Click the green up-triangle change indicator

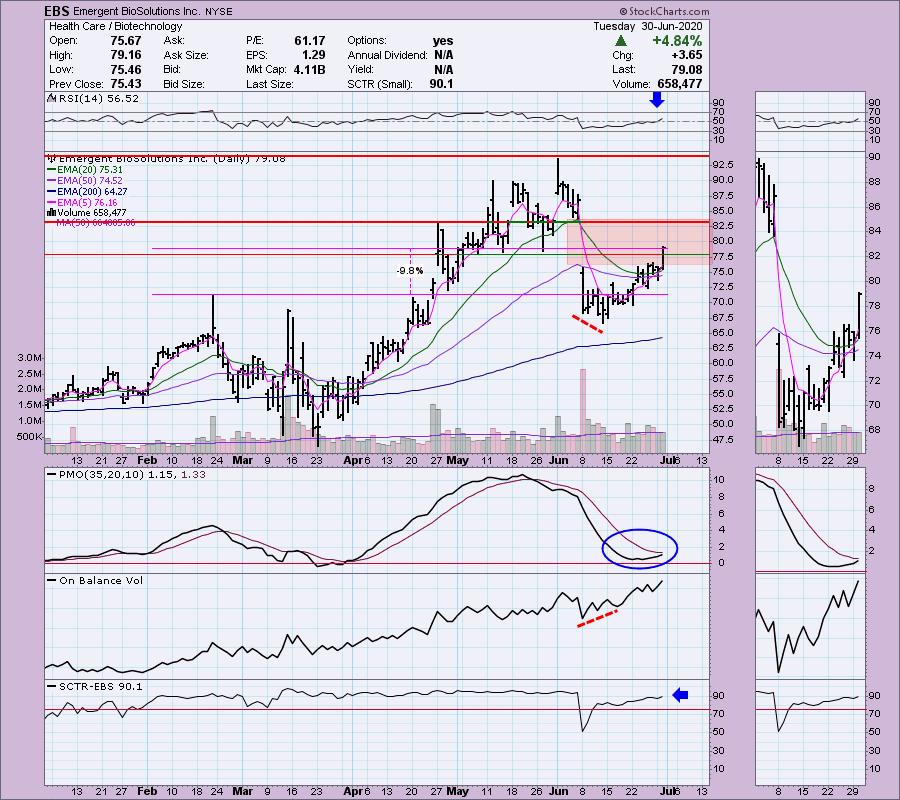coord(620,41)
